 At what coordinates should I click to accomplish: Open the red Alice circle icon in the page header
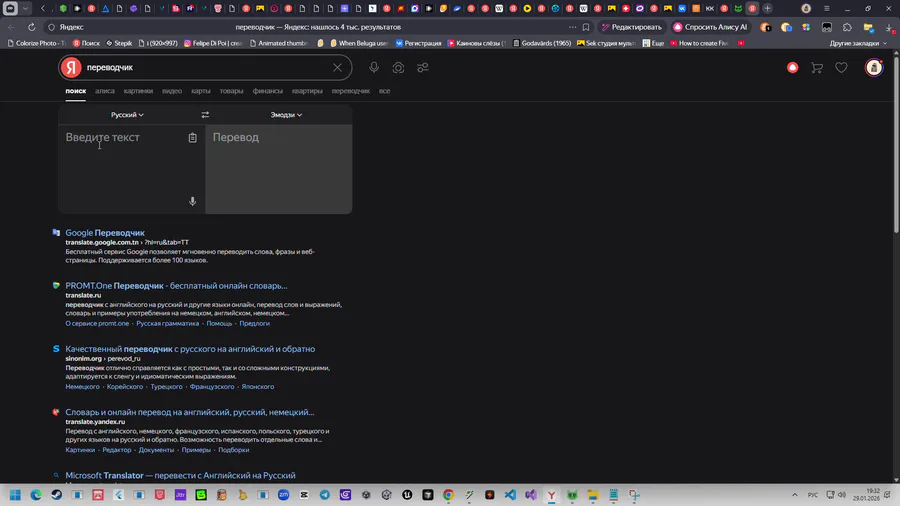pos(793,68)
